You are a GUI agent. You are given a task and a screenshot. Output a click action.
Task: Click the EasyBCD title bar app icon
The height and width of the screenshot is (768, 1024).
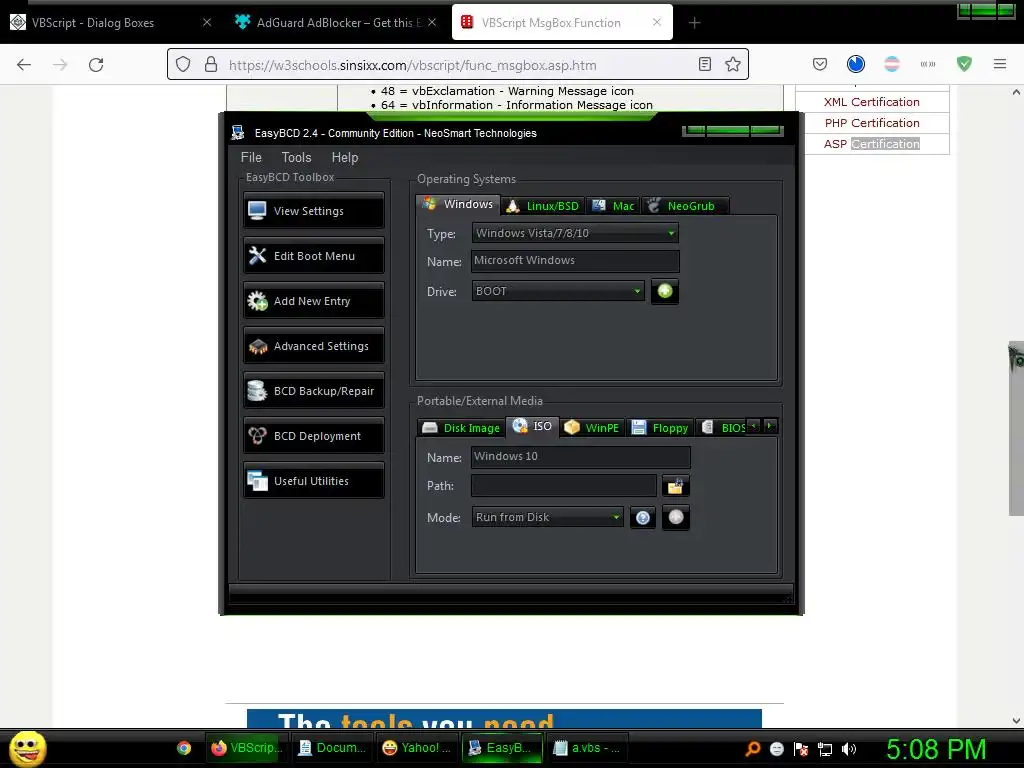(x=238, y=133)
